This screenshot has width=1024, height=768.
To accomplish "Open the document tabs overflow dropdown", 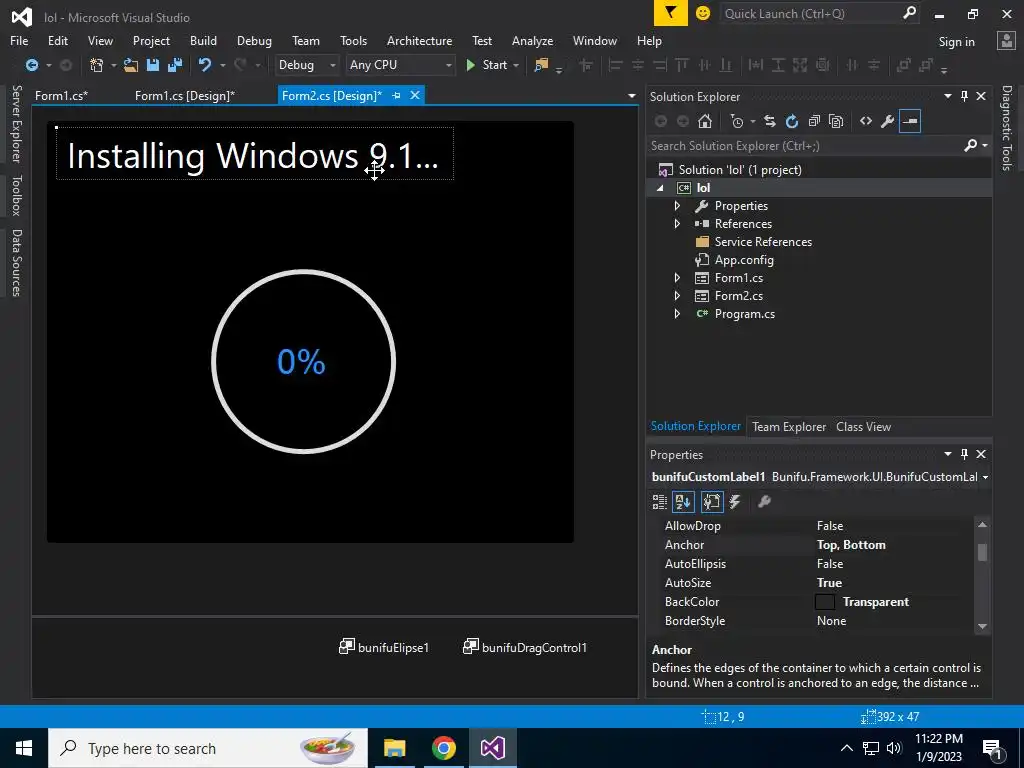I will coord(632,96).
